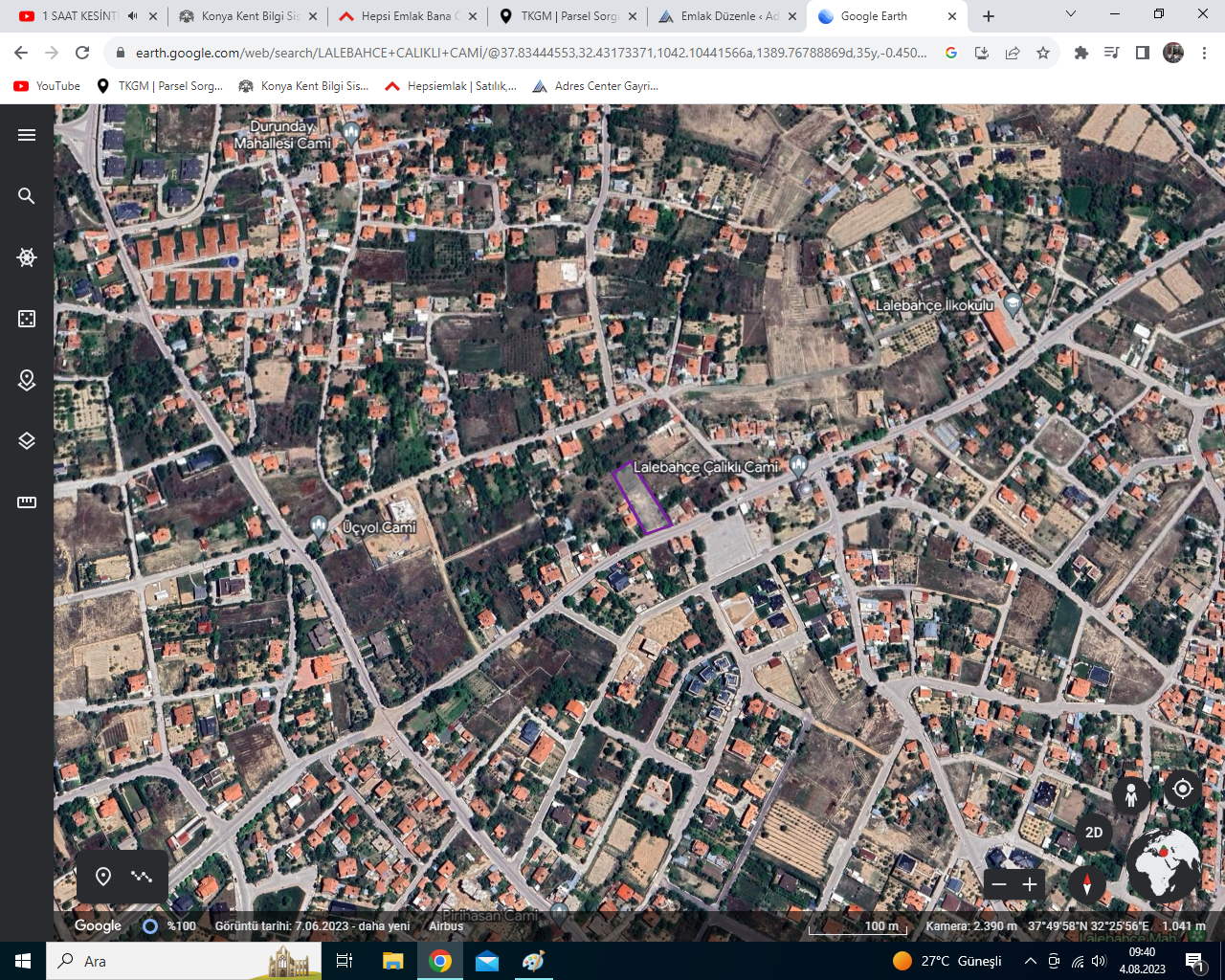Select the measure distance ruler tool
The width and height of the screenshot is (1225, 980).
point(27,502)
